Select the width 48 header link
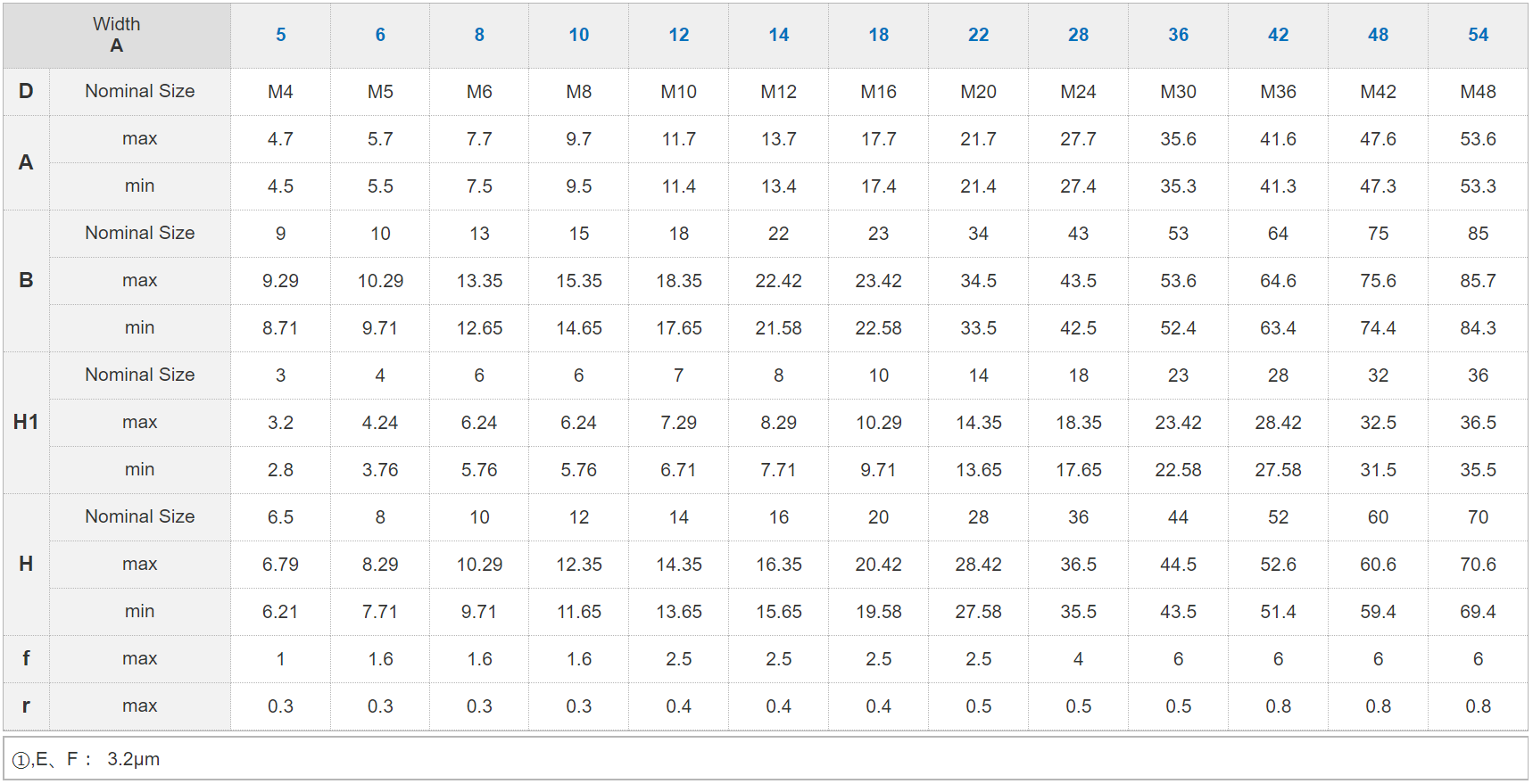Viewport: 1533px width, 784px height. 1379,35
